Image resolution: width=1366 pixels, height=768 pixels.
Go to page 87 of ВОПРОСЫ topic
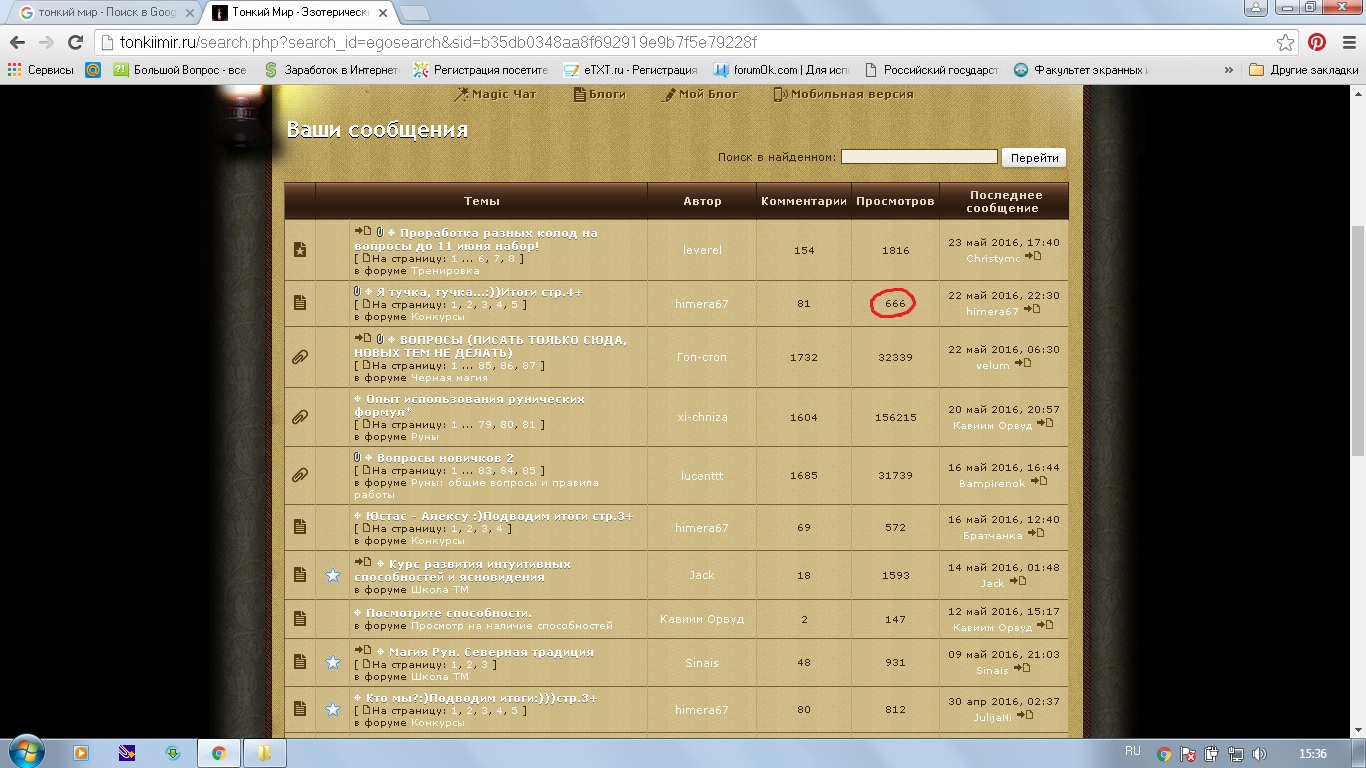coord(528,365)
